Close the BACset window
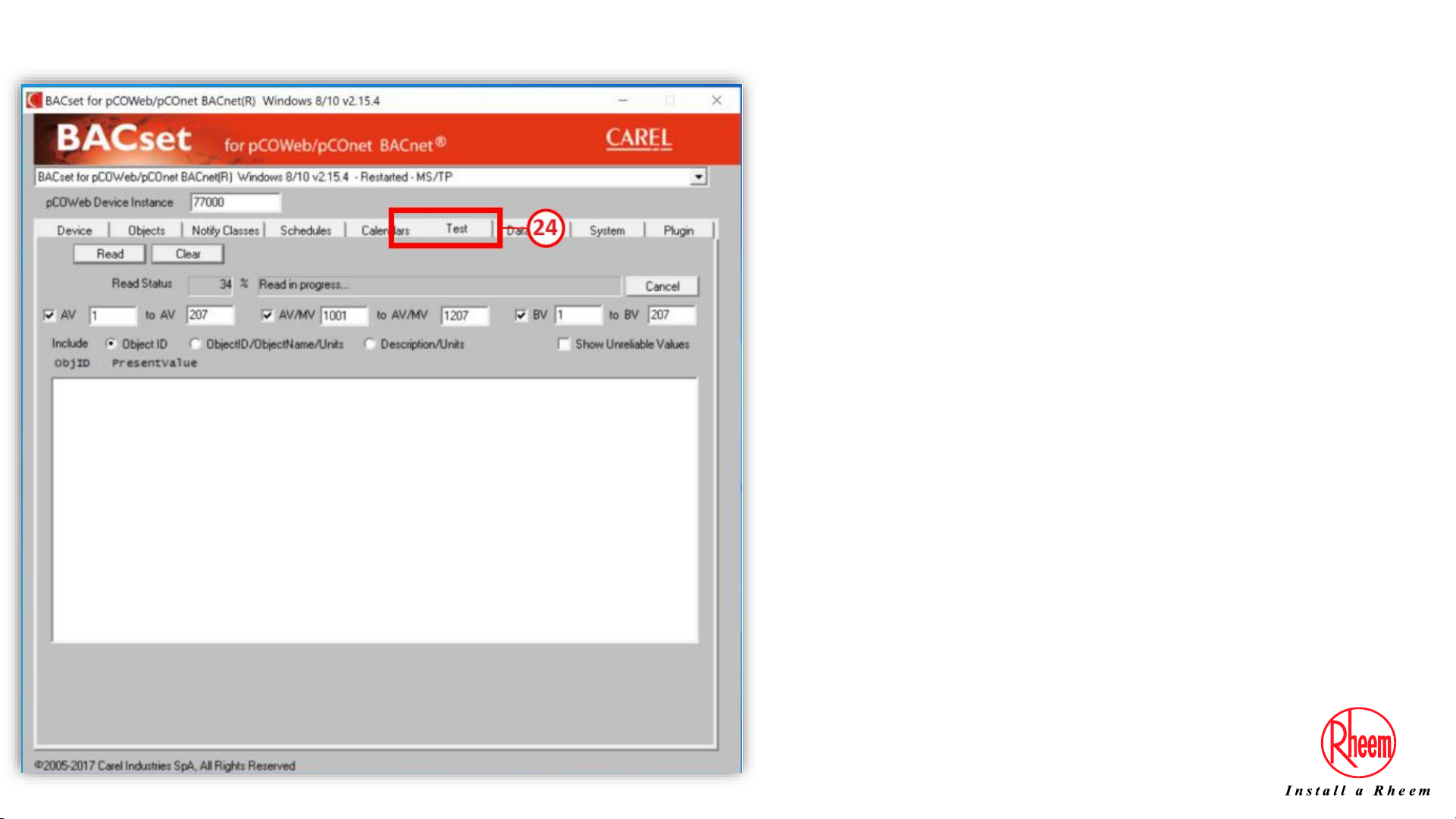The image size is (1456, 819). tap(716, 100)
